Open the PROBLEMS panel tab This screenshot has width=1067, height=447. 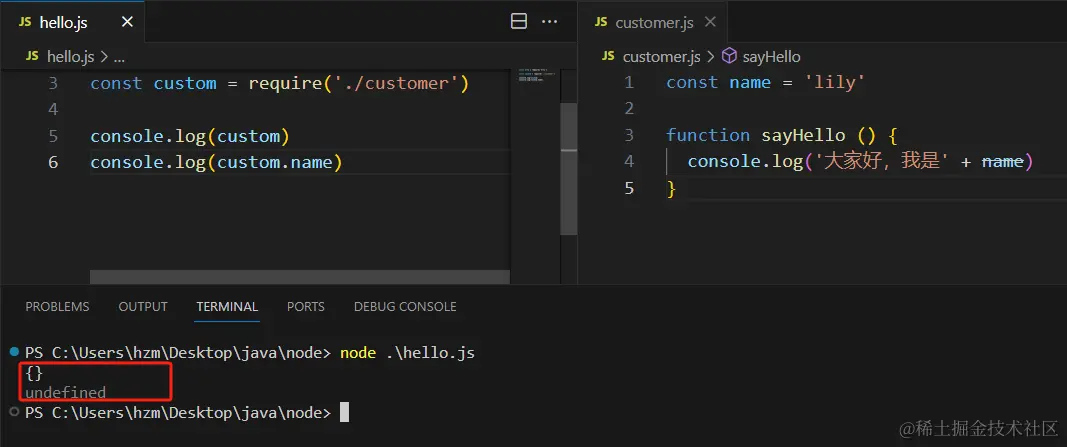(x=57, y=307)
